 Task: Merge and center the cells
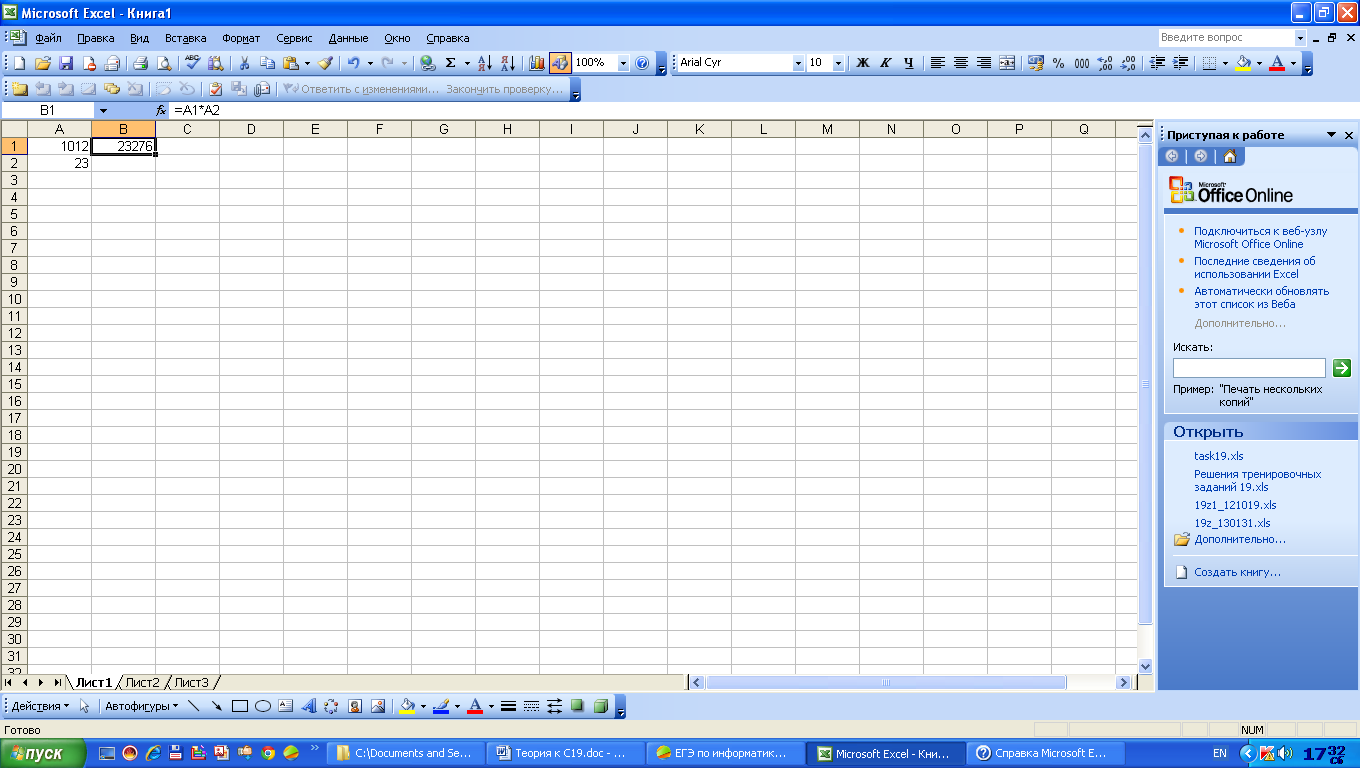tap(1007, 63)
